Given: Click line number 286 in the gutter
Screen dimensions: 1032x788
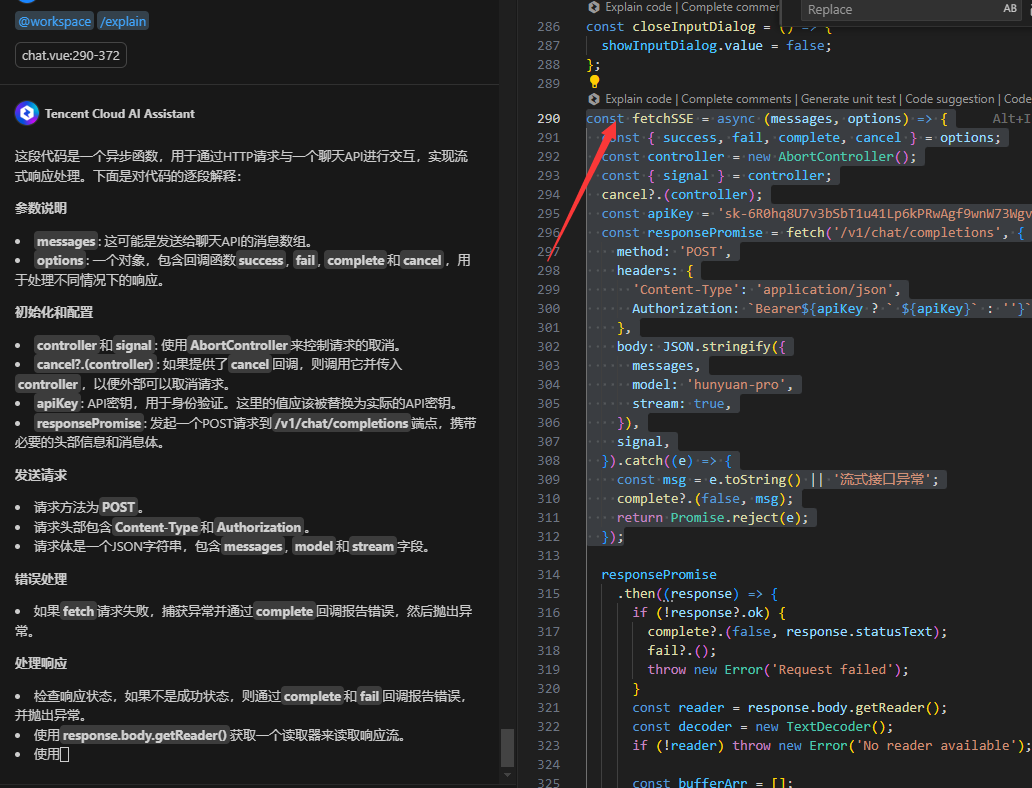Looking at the screenshot, I should tap(549, 27).
